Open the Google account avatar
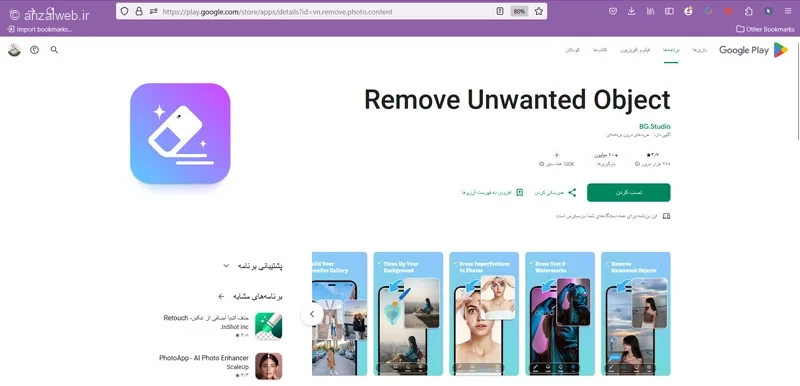 tap(14, 50)
